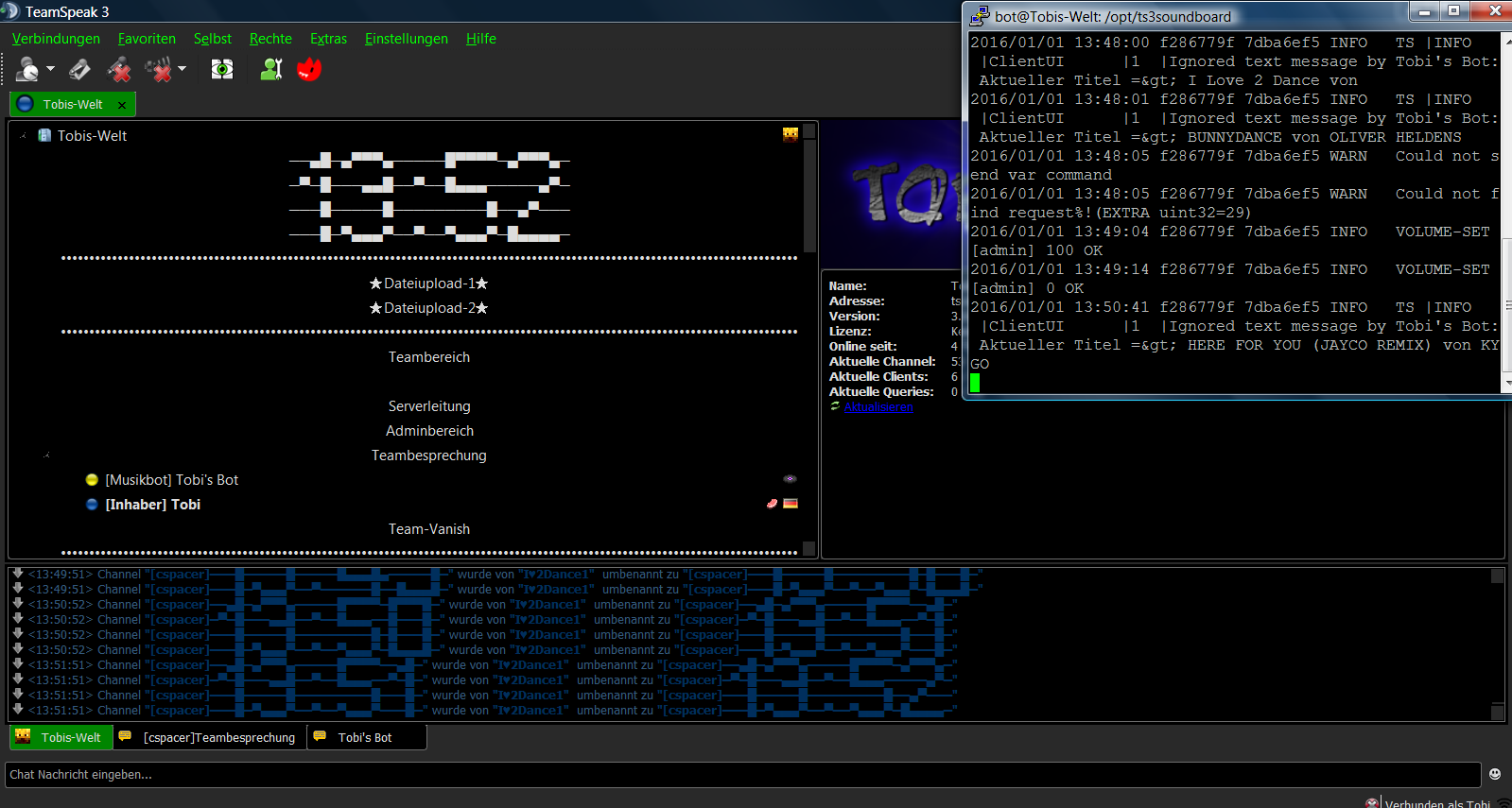1512x808 pixels.
Task: Open the Selbst menu
Action: pyautogui.click(x=213, y=39)
